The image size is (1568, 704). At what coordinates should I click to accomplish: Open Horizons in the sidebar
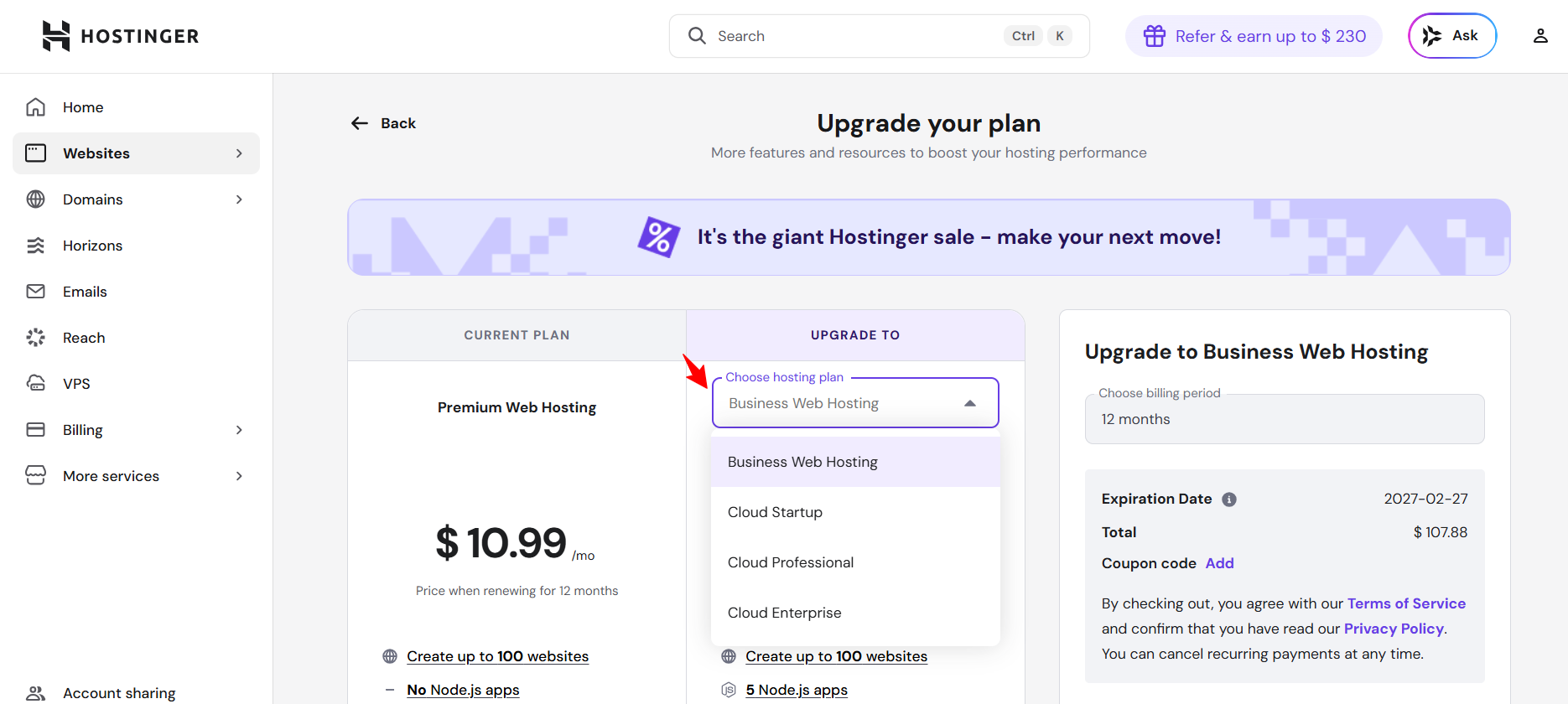[136, 246]
